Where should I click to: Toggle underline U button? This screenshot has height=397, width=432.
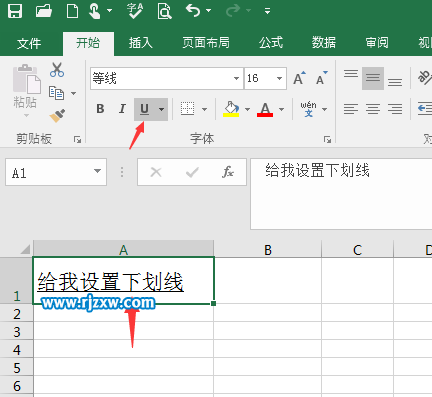point(144,109)
